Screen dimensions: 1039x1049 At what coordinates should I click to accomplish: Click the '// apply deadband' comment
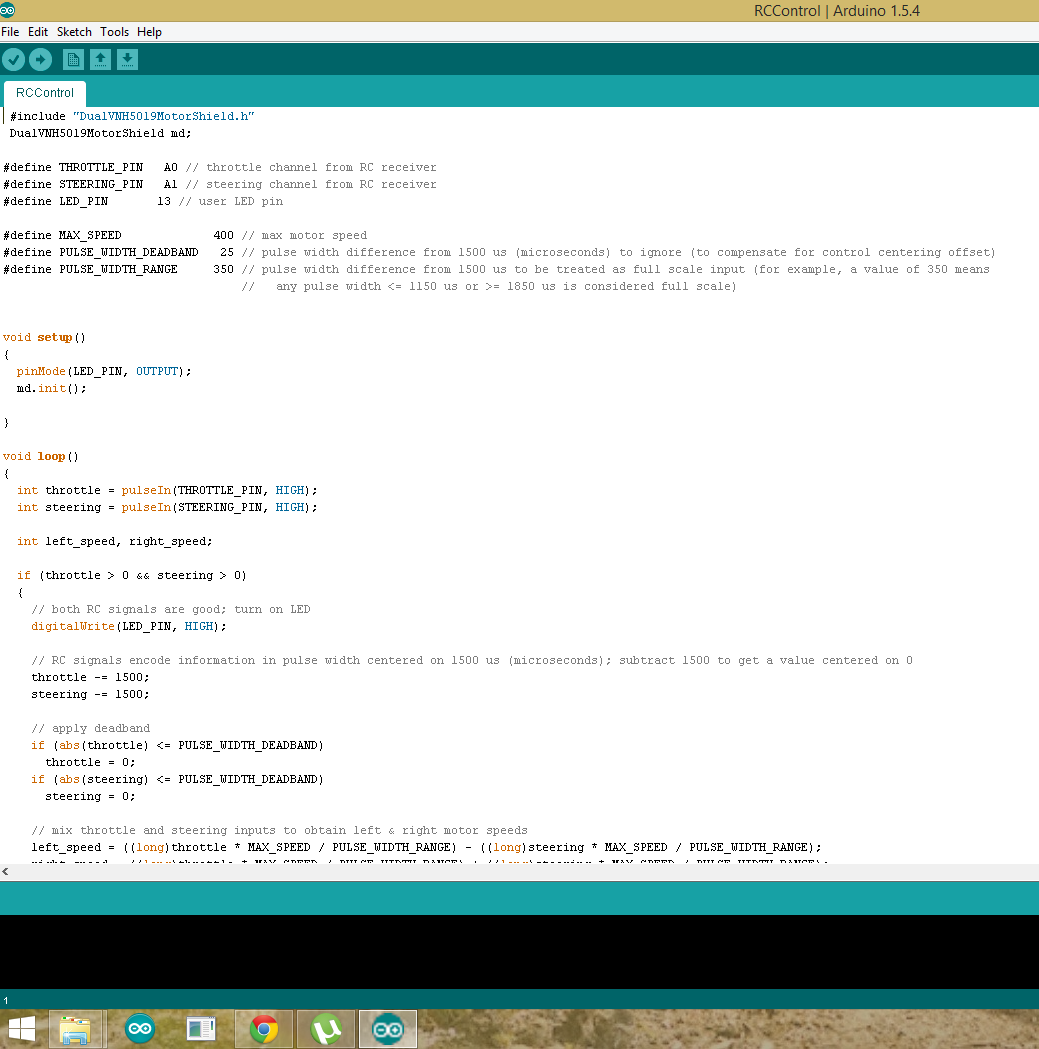click(x=90, y=729)
